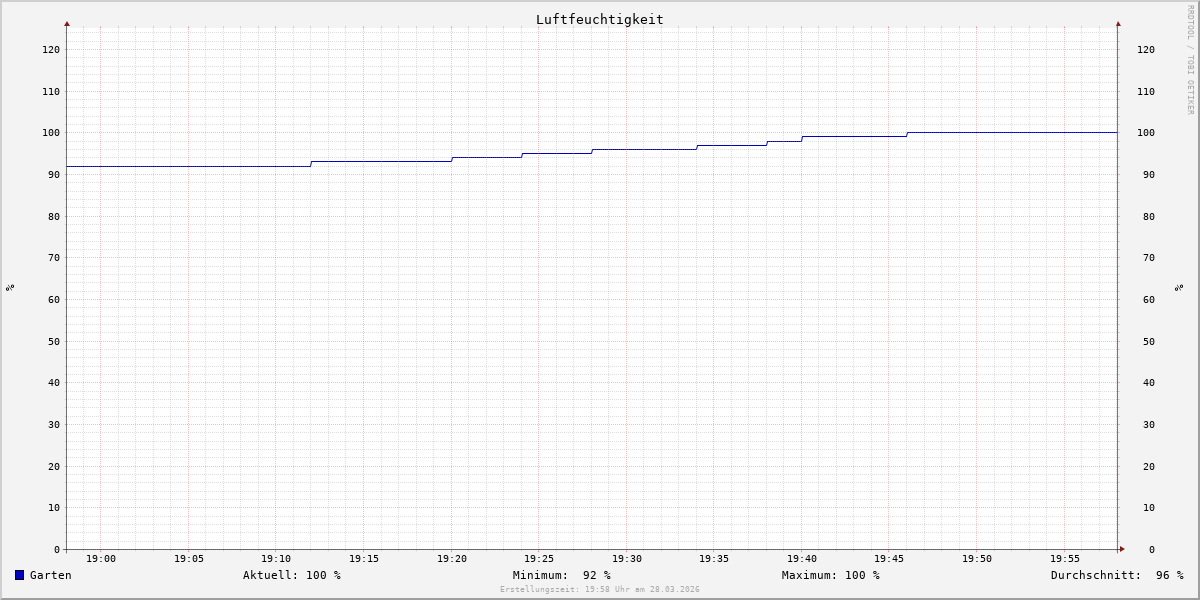Click the Aktuell: 100 % value

(291, 575)
